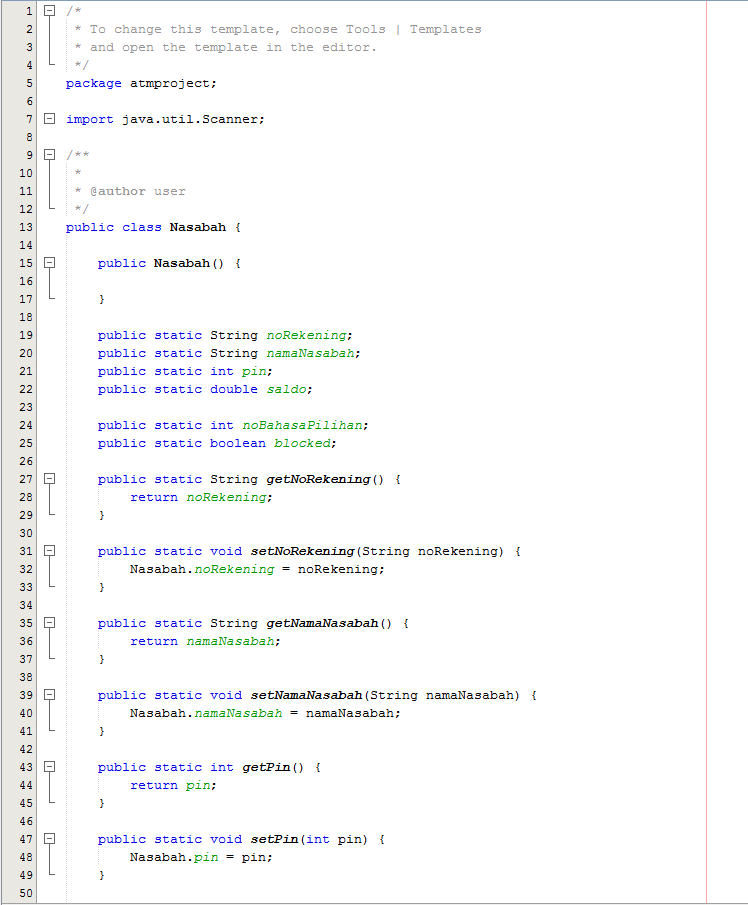Click the 'pin' field declaration on line 21

pos(253,371)
